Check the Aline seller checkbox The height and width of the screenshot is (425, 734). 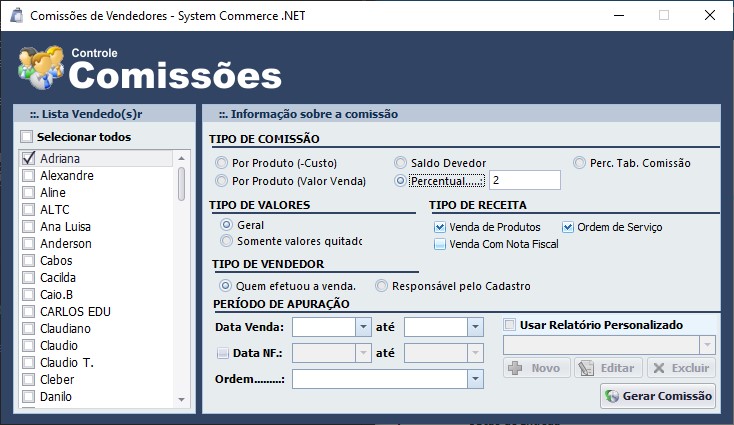29,192
